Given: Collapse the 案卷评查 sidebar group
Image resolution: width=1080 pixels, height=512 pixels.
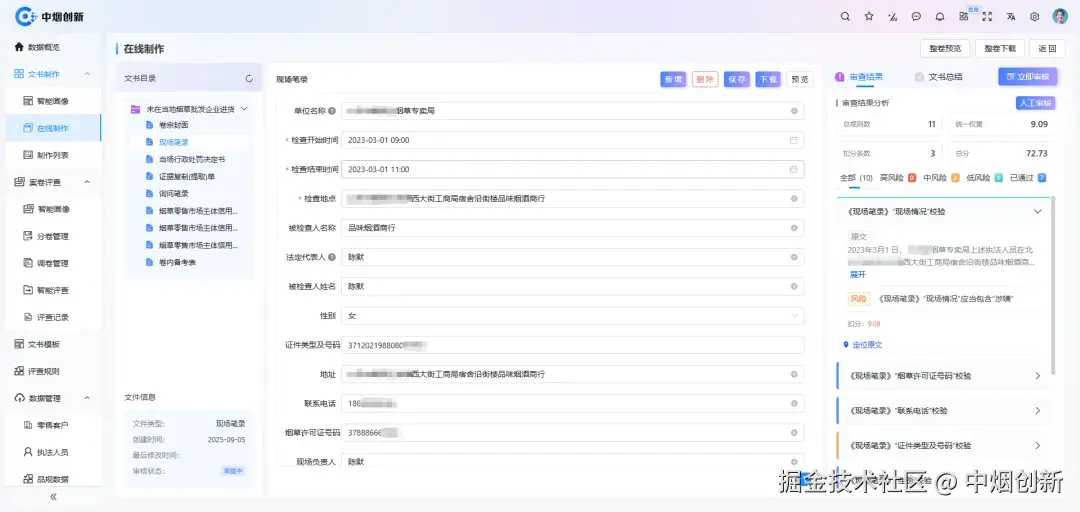Looking at the screenshot, I should point(87,182).
